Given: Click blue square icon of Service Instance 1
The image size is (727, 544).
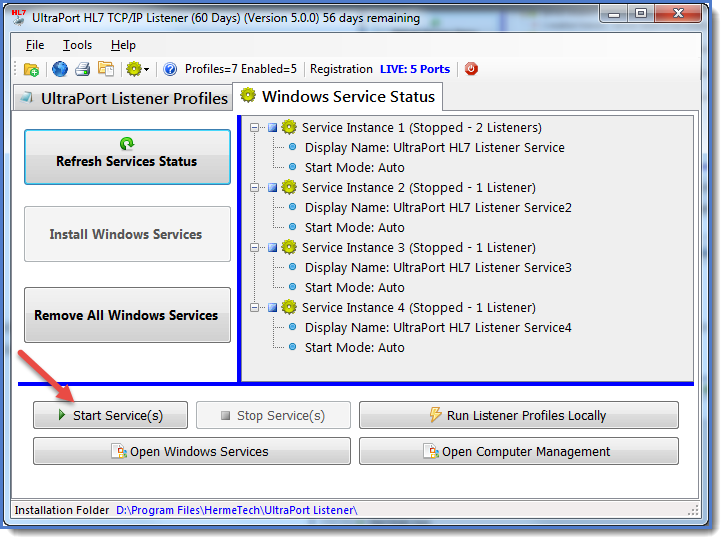Looking at the screenshot, I should (273, 127).
